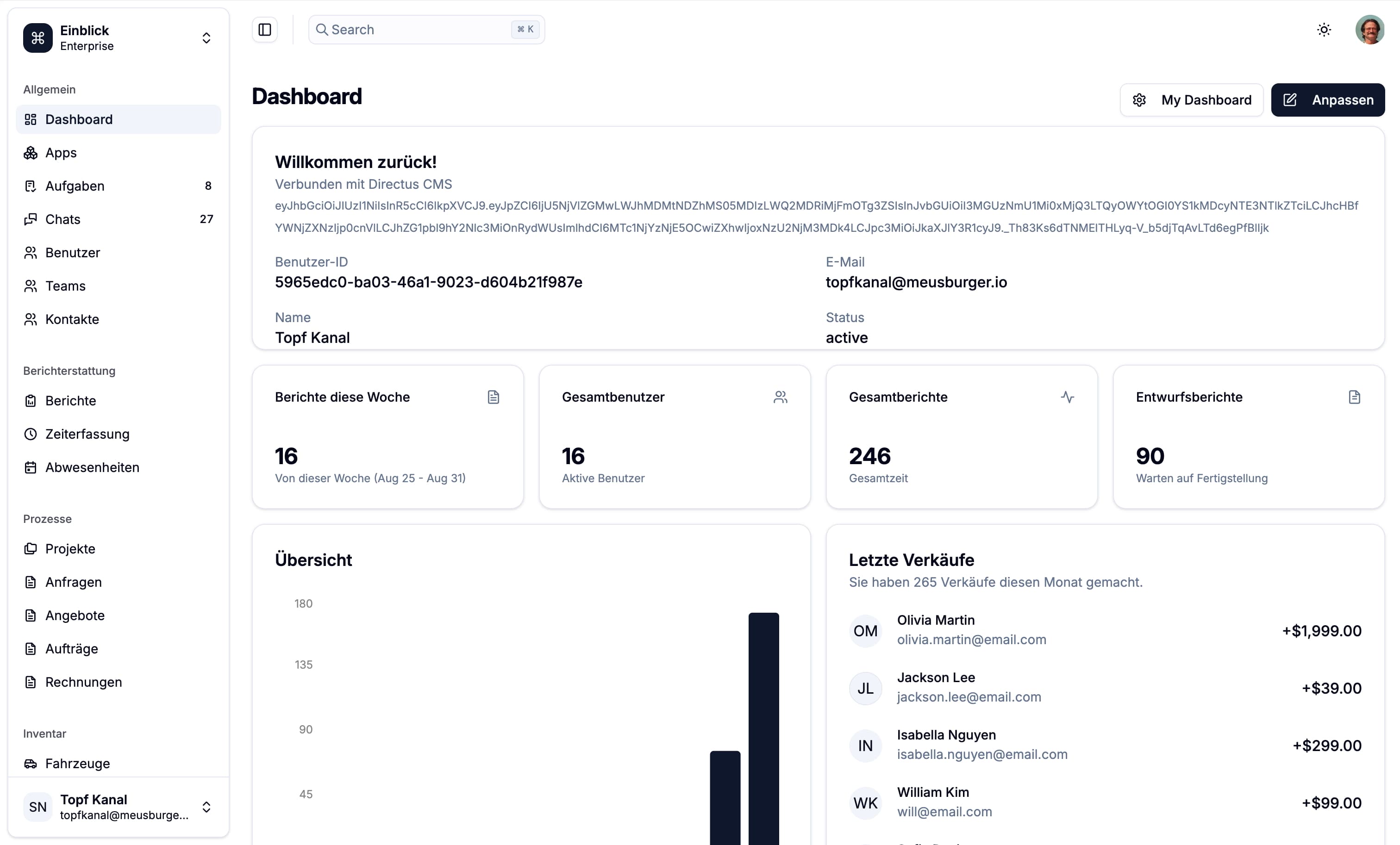1400x845 pixels.
Task: Navigate to Benutzer in the sidebar
Action: [x=73, y=253]
